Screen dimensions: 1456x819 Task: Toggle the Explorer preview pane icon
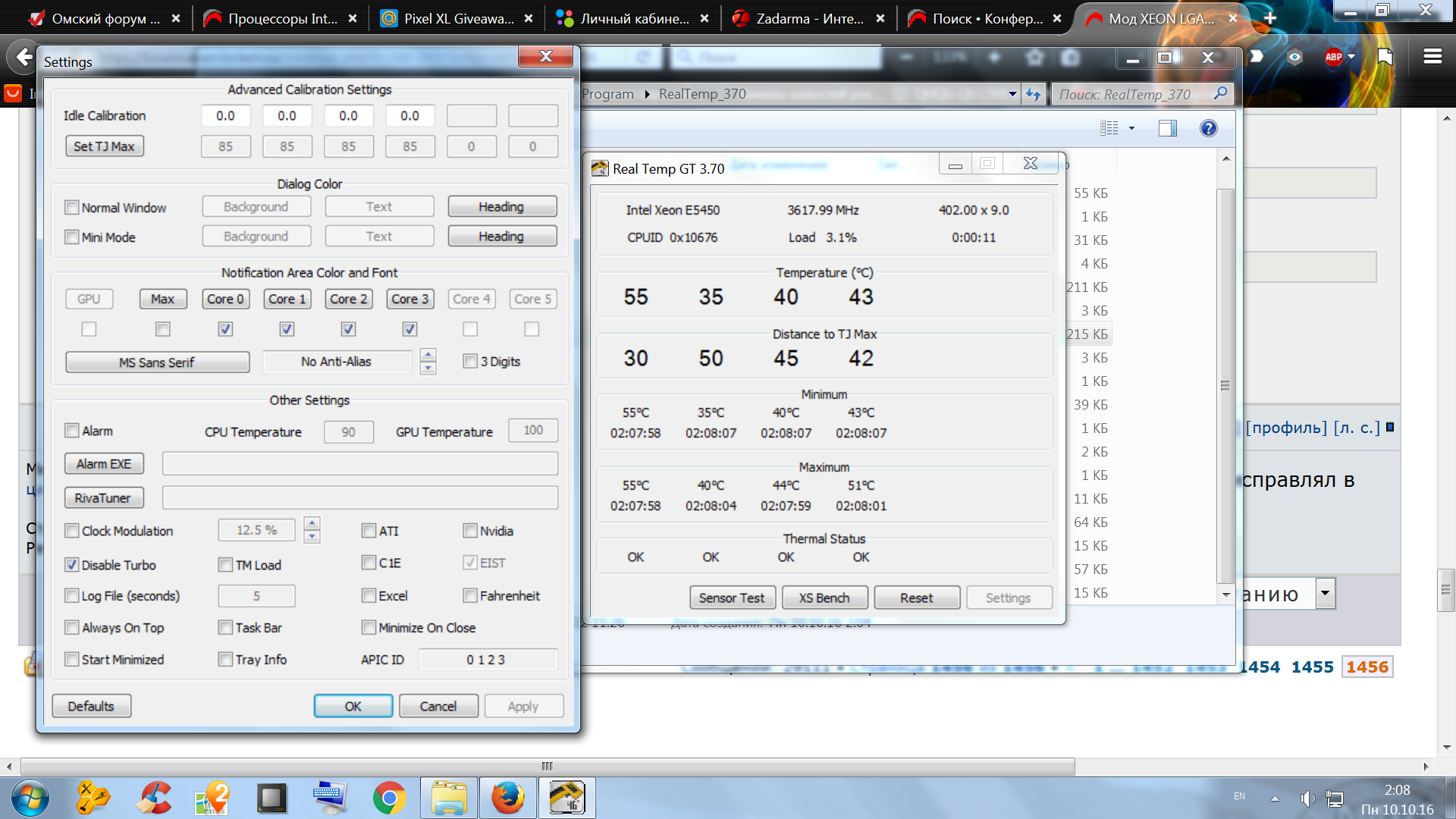click(x=1167, y=128)
